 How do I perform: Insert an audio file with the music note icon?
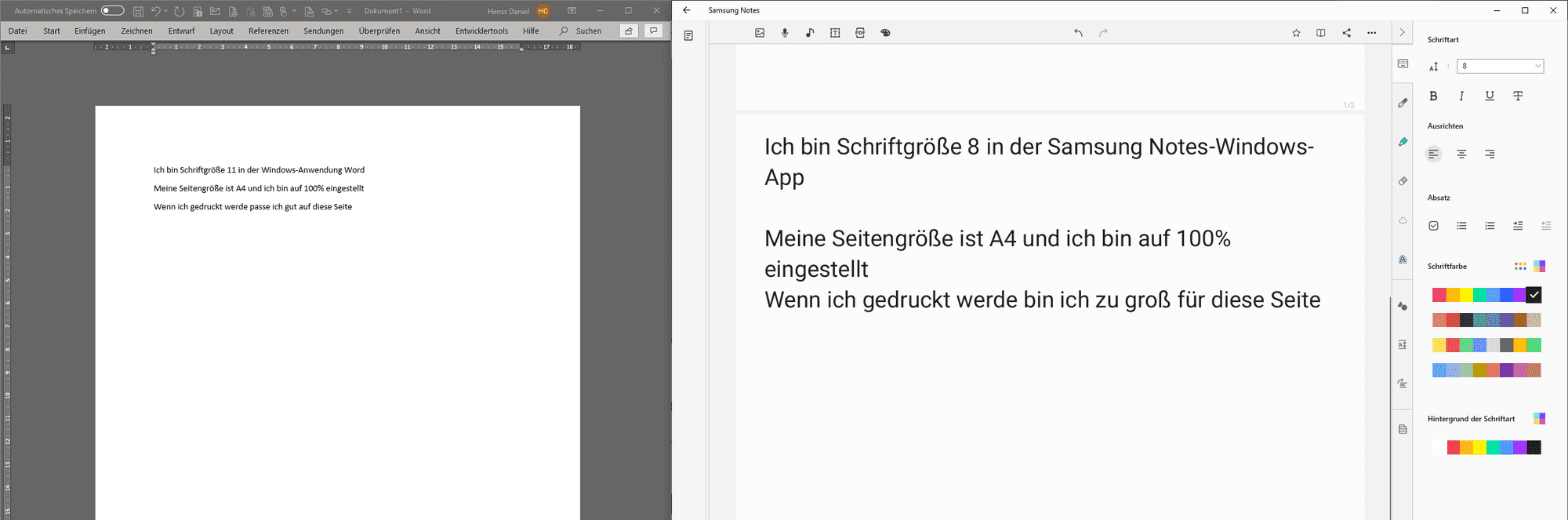[x=810, y=33]
